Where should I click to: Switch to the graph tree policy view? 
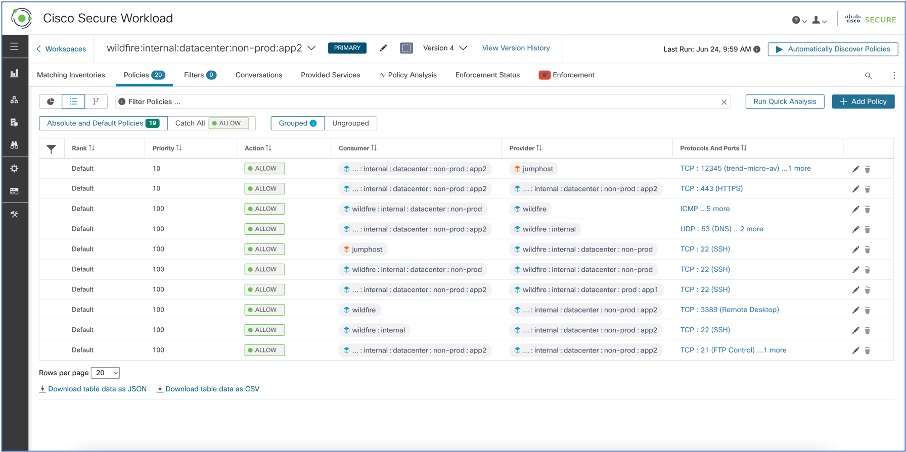coord(96,101)
